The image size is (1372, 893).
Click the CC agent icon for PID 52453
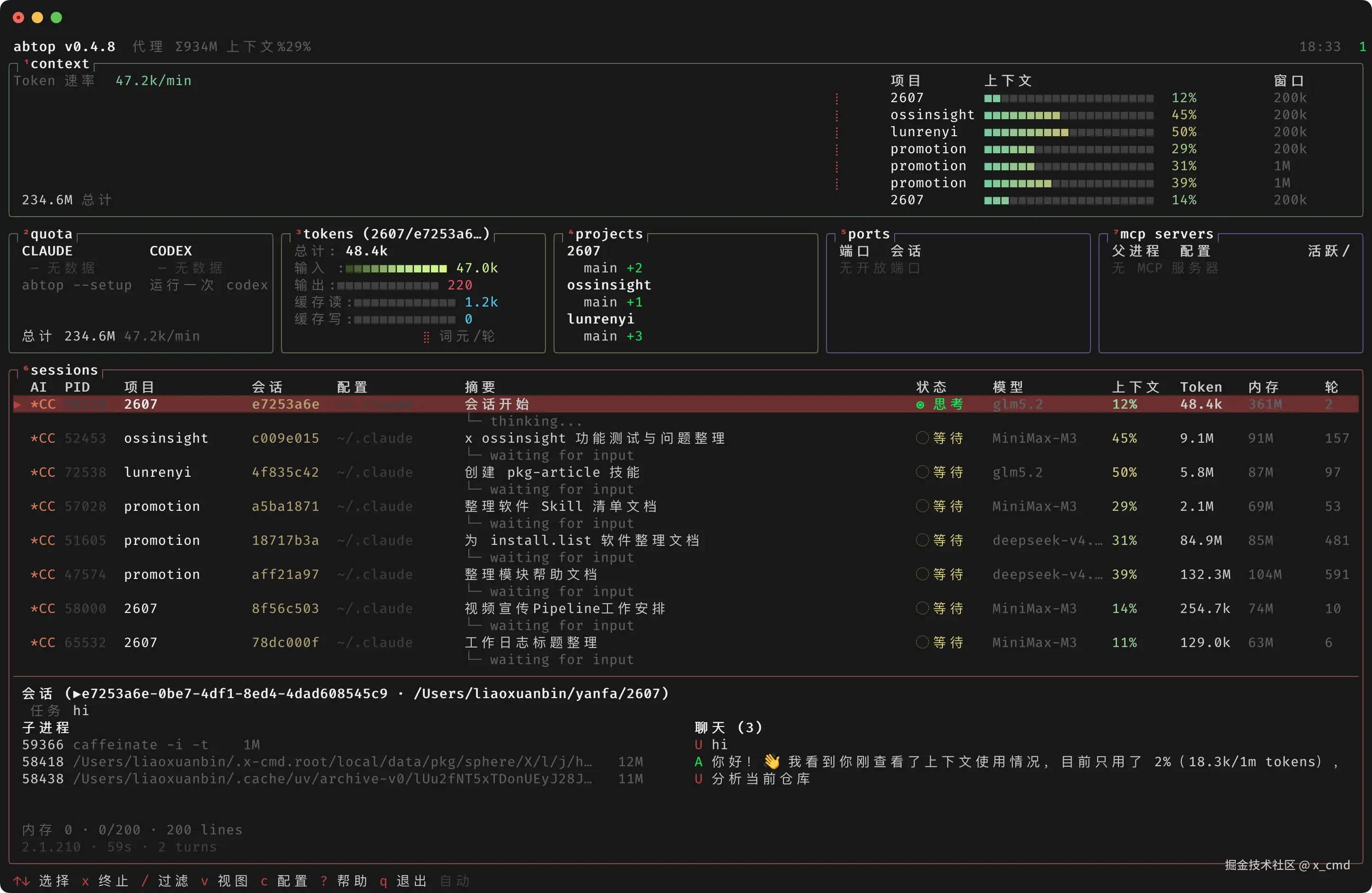43,438
